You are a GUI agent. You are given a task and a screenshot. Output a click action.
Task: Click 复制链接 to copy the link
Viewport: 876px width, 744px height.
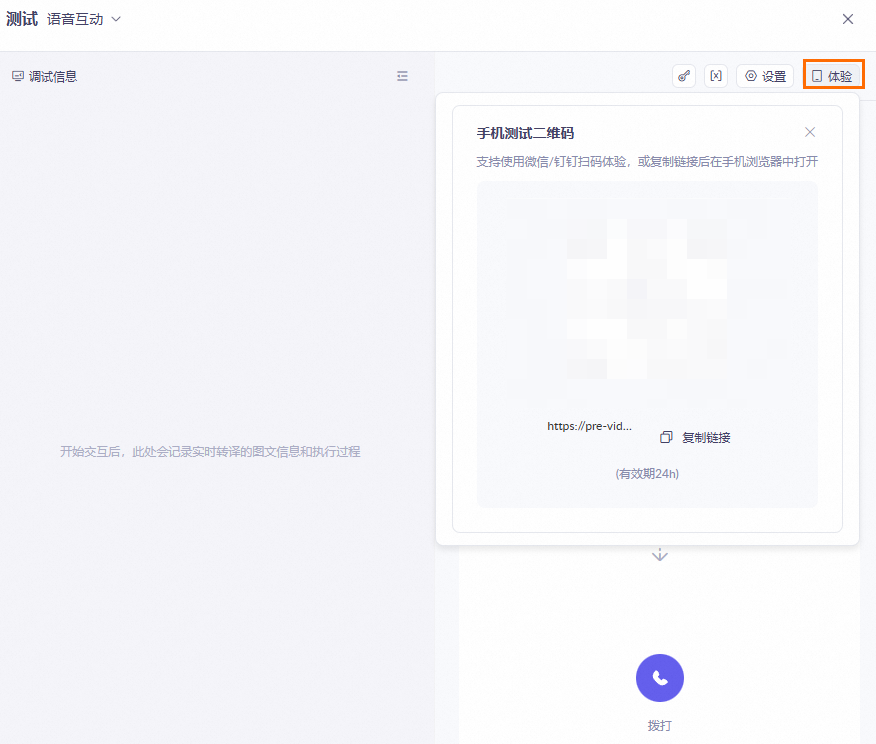tap(706, 437)
